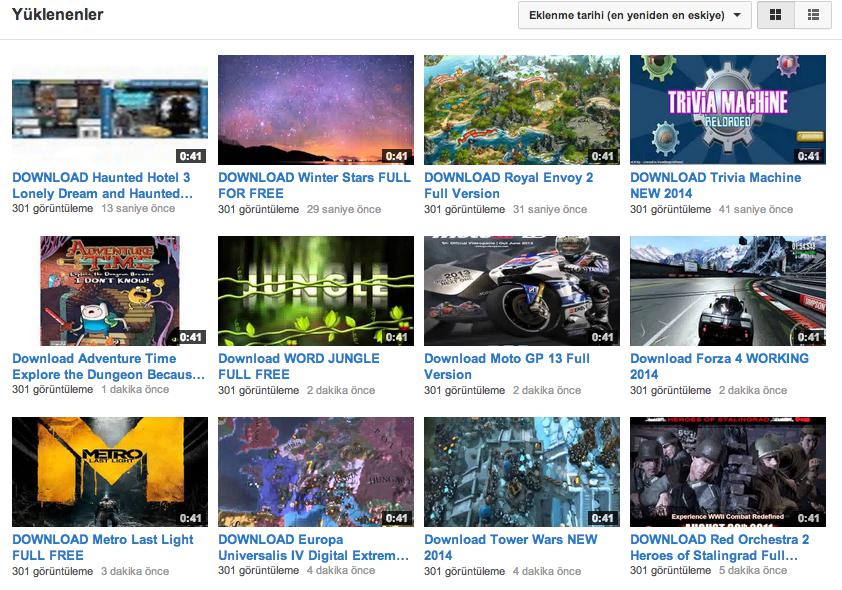Open the 'Eklenme tarihi' sort dropdown
The height and width of the screenshot is (590, 842).
tap(635, 15)
